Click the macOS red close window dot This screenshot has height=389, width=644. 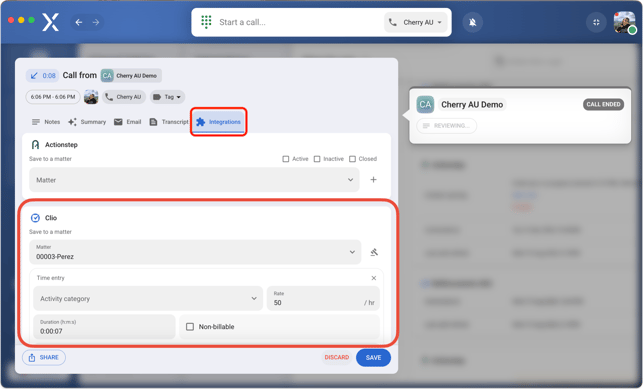[x=11, y=20]
